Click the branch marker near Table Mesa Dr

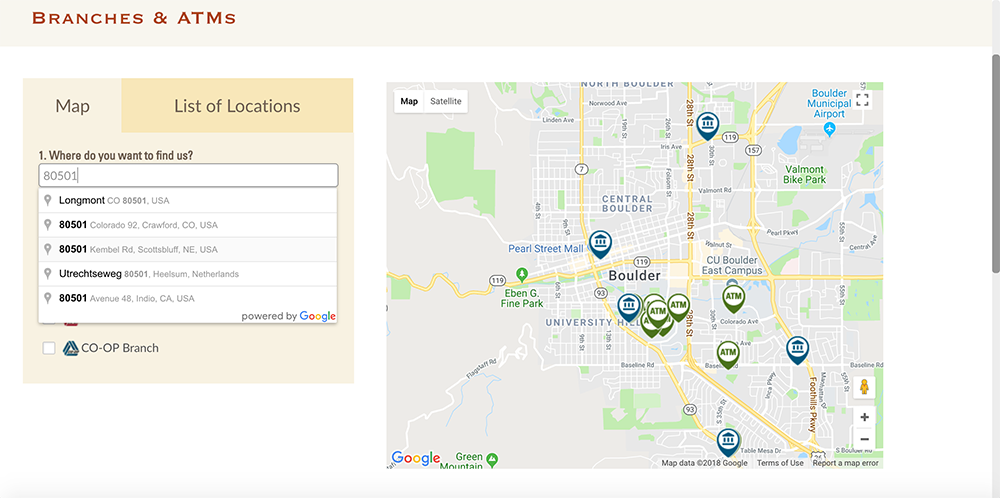(x=728, y=442)
